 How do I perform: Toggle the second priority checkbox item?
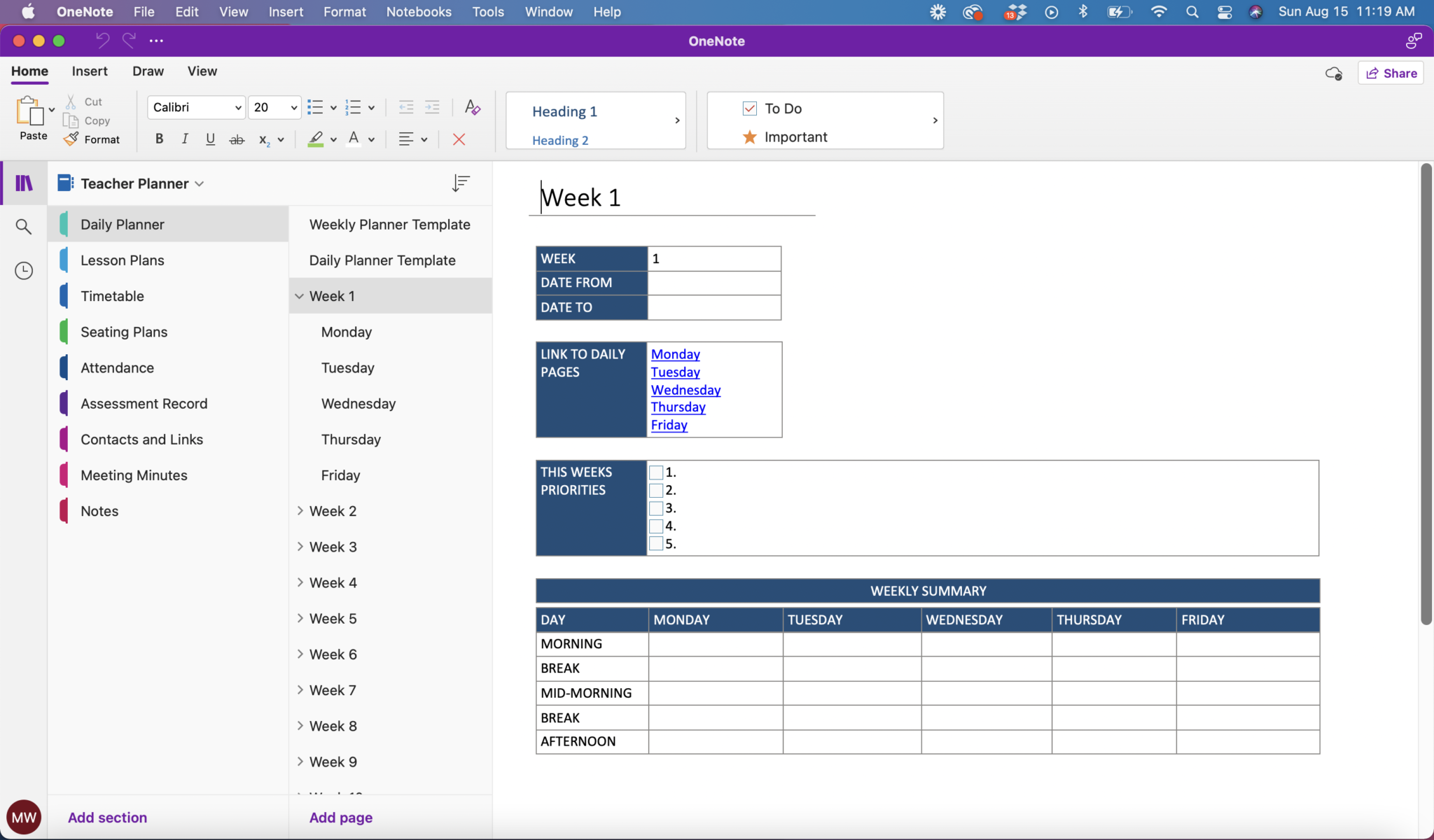656,490
